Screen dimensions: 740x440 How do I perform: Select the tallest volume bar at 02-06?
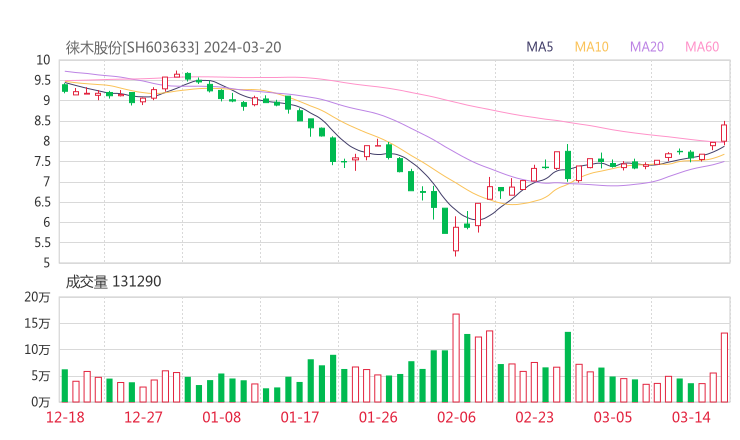click(x=456, y=358)
